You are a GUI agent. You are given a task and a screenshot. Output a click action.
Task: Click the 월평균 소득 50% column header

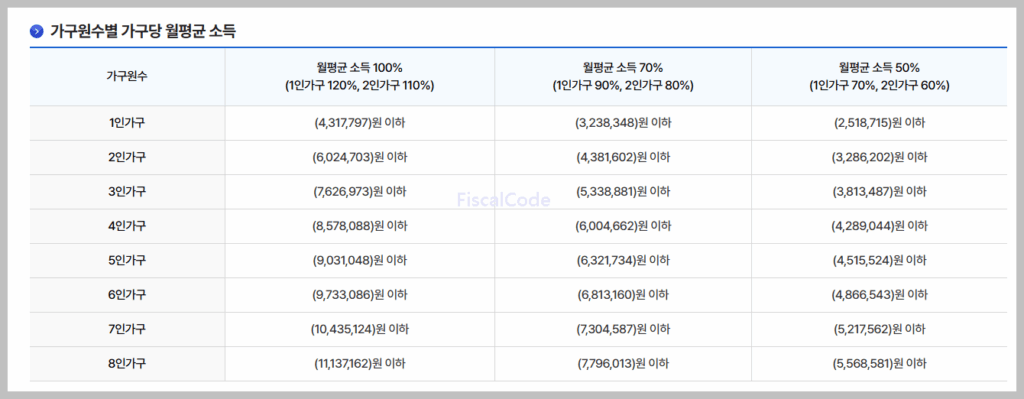[x=879, y=76]
